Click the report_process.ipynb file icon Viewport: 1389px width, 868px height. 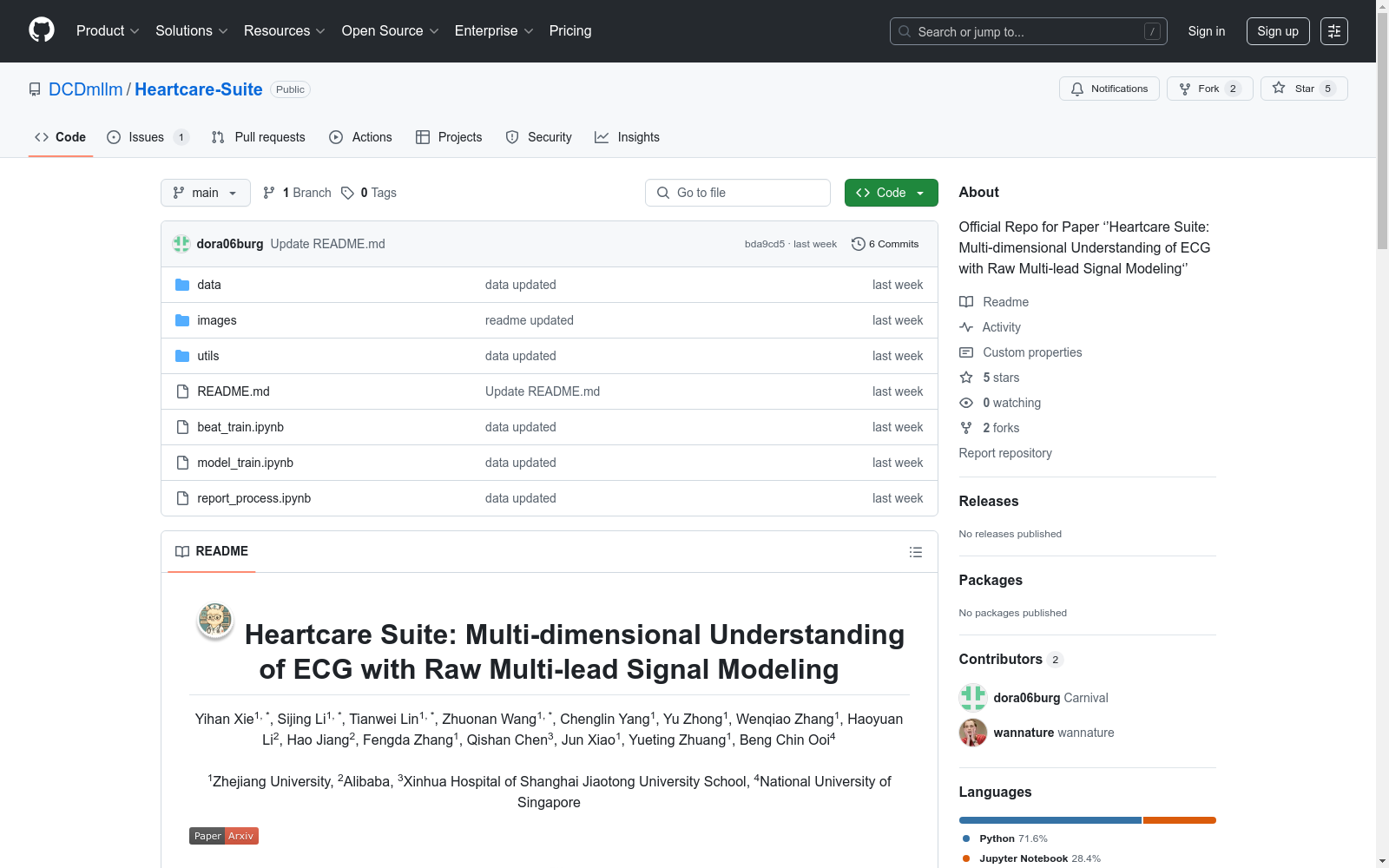pos(182,498)
